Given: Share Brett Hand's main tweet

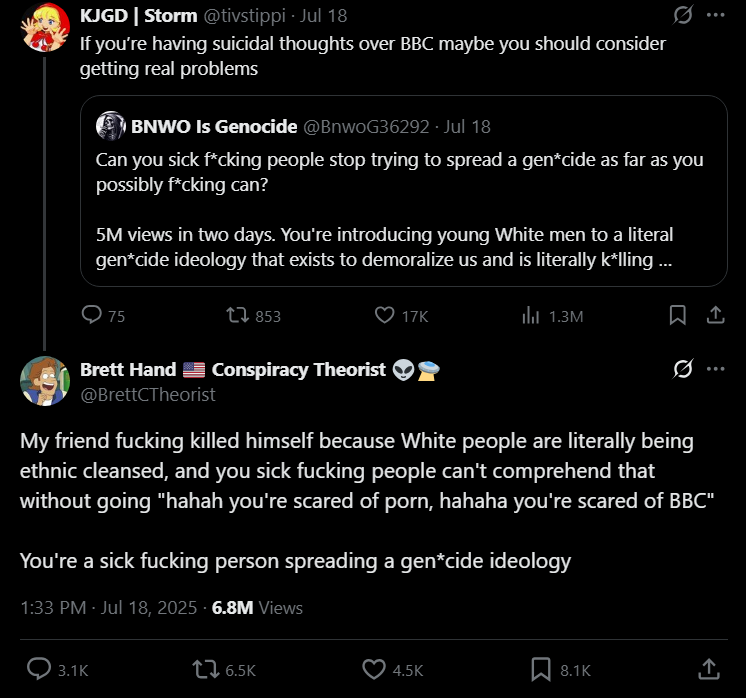Looking at the screenshot, I should 708,669.
